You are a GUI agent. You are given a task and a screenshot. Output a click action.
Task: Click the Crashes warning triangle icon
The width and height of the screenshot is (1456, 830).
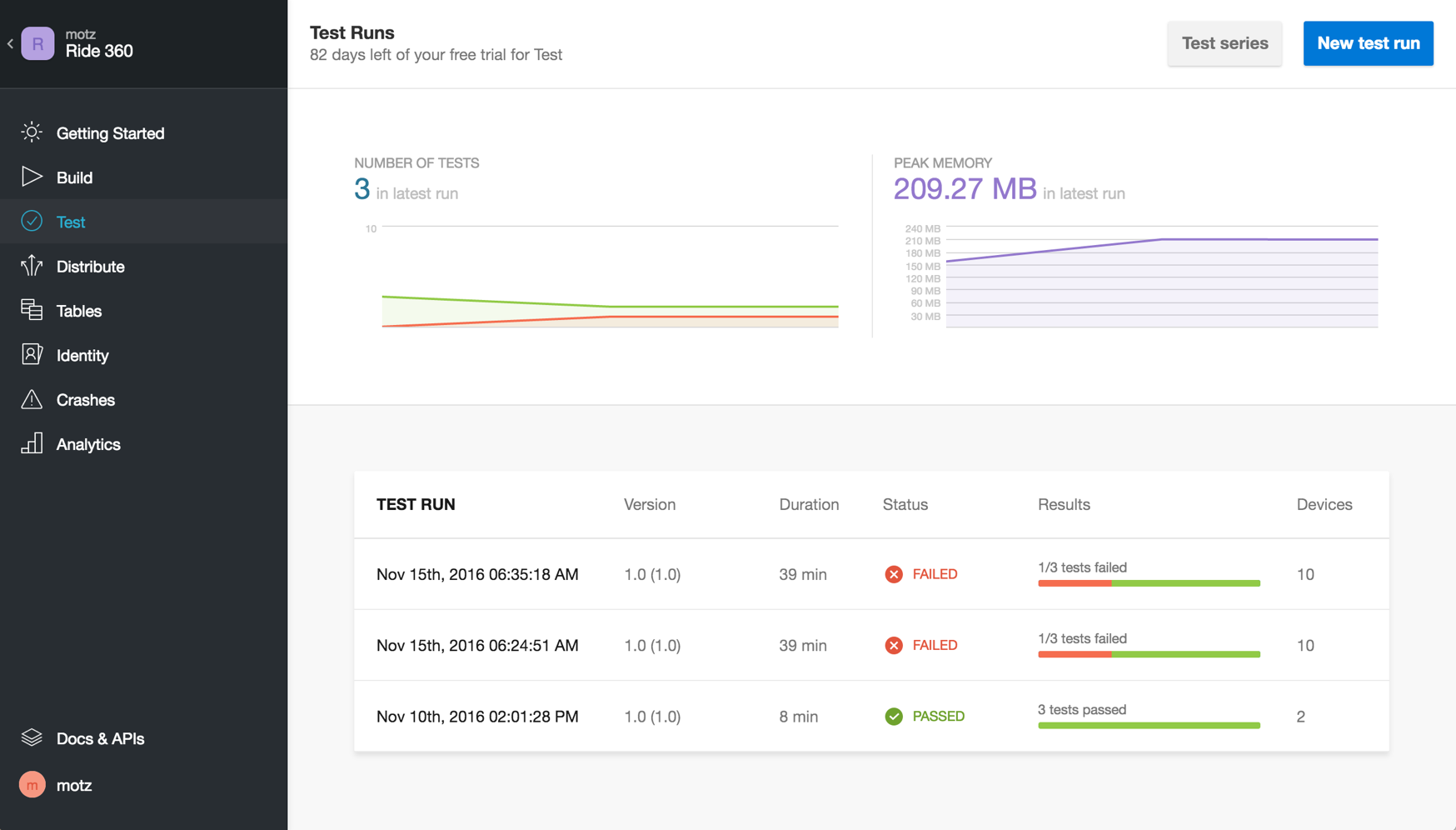click(x=32, y=399)
